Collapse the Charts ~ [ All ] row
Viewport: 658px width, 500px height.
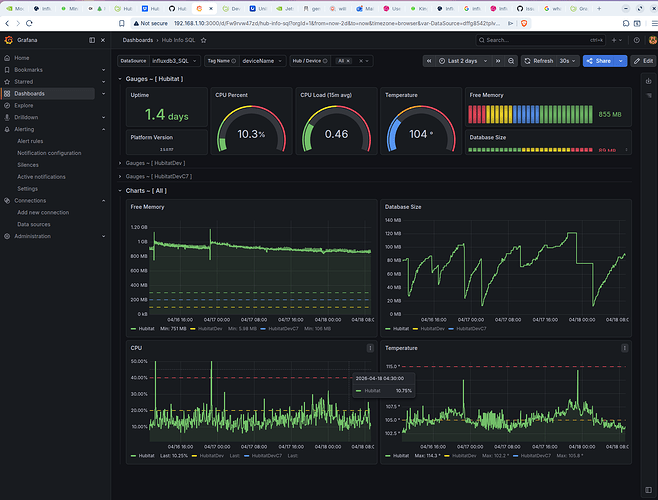point(146,189)
